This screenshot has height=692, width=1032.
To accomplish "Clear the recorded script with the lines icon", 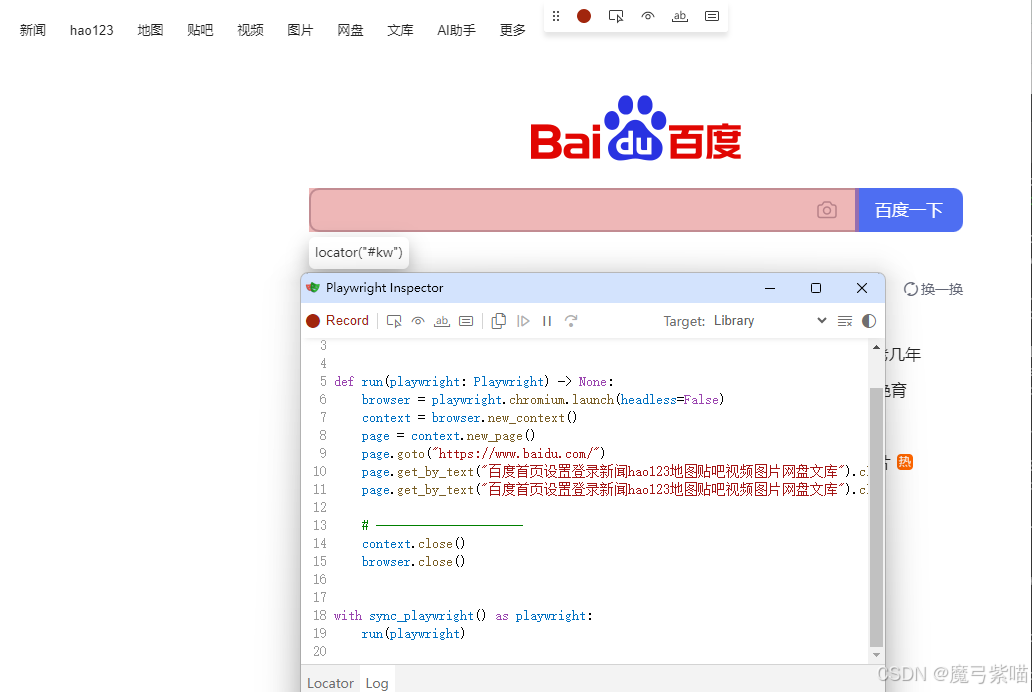I will [x=844, y=321].
